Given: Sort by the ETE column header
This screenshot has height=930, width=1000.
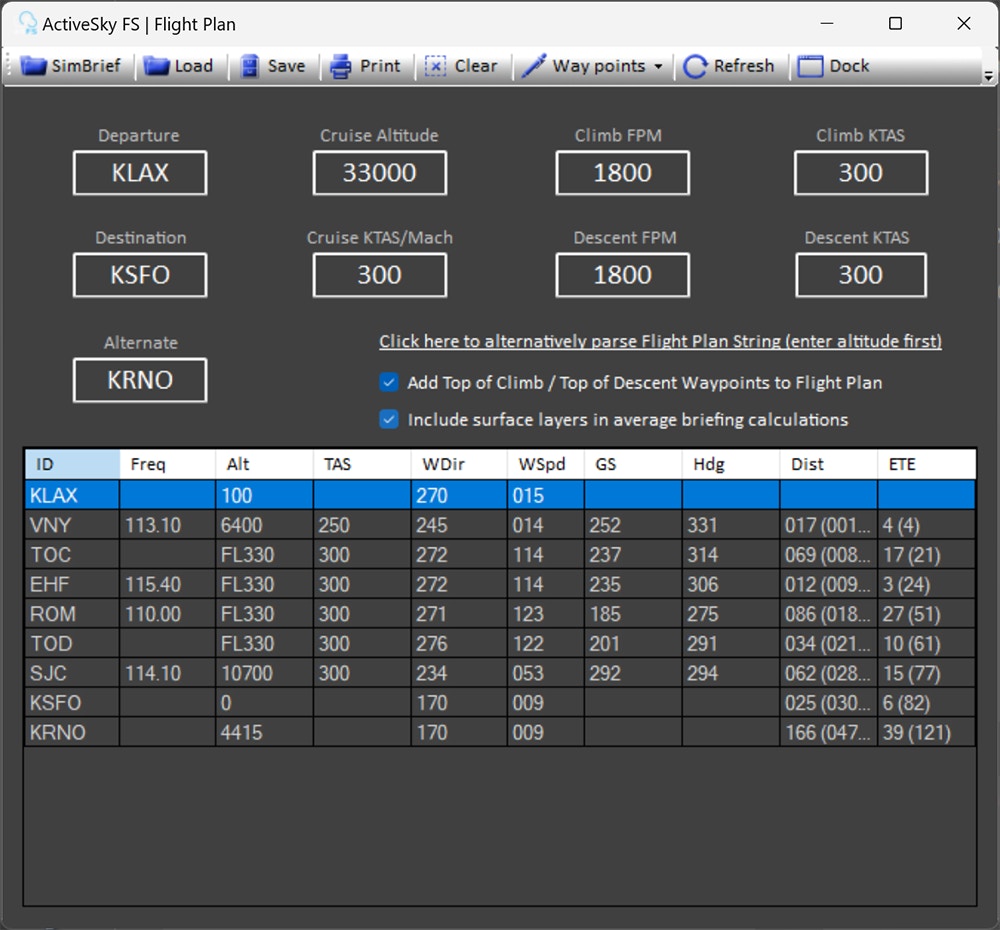Looking at the screenshot, I should pyautogui.click(x=926, y=464).
